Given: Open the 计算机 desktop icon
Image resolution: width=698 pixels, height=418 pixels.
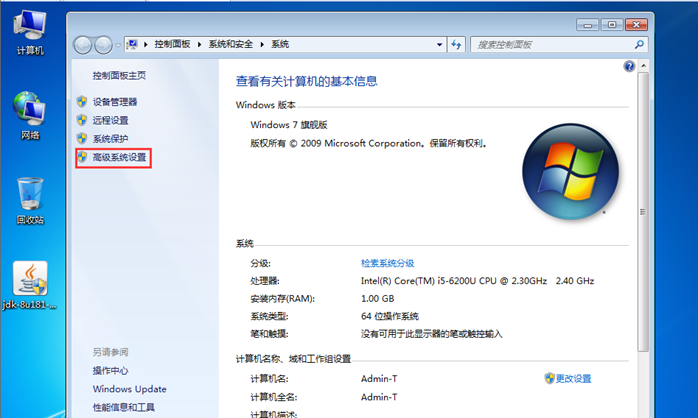Looking at the screenshot, I should pyautogui.click(x=30, y=33).
